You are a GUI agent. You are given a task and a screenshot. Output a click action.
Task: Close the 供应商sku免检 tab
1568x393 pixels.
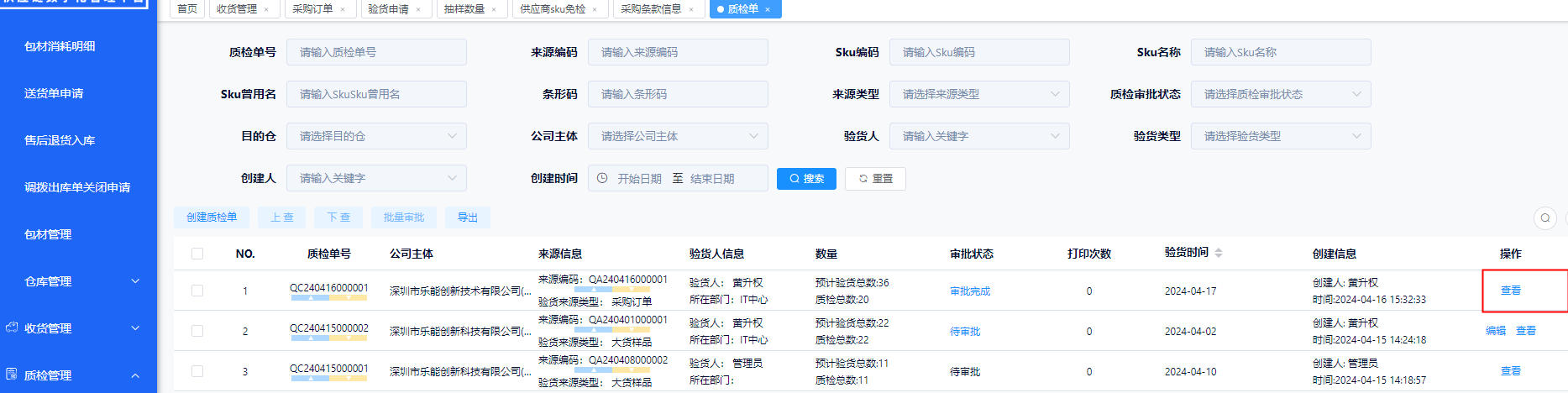[x=595, y=9]
